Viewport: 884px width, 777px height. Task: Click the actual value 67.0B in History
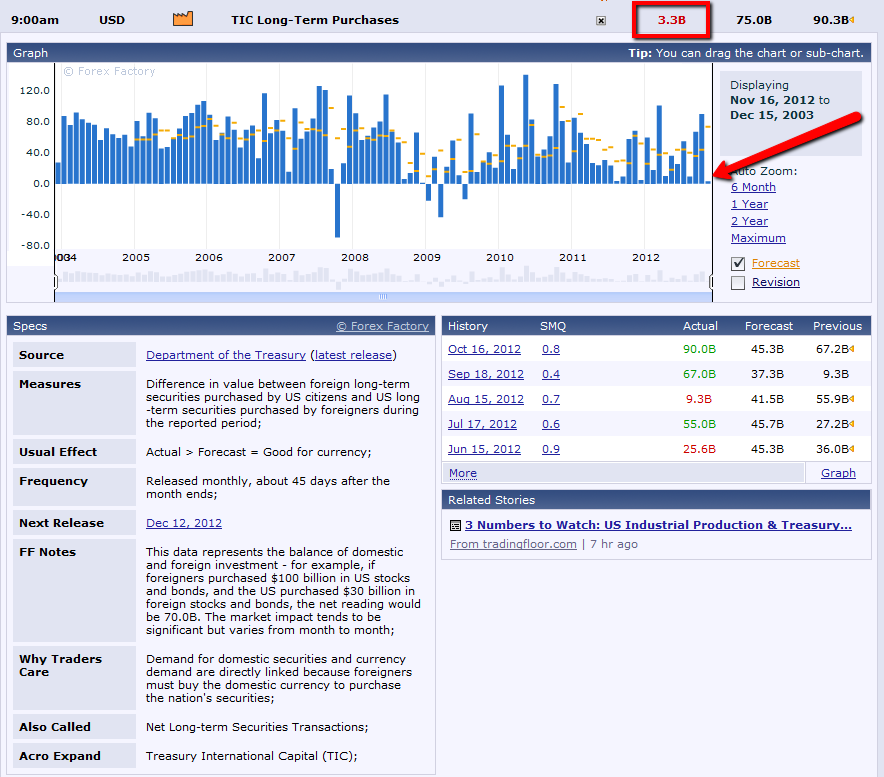[x=699, y=374]
